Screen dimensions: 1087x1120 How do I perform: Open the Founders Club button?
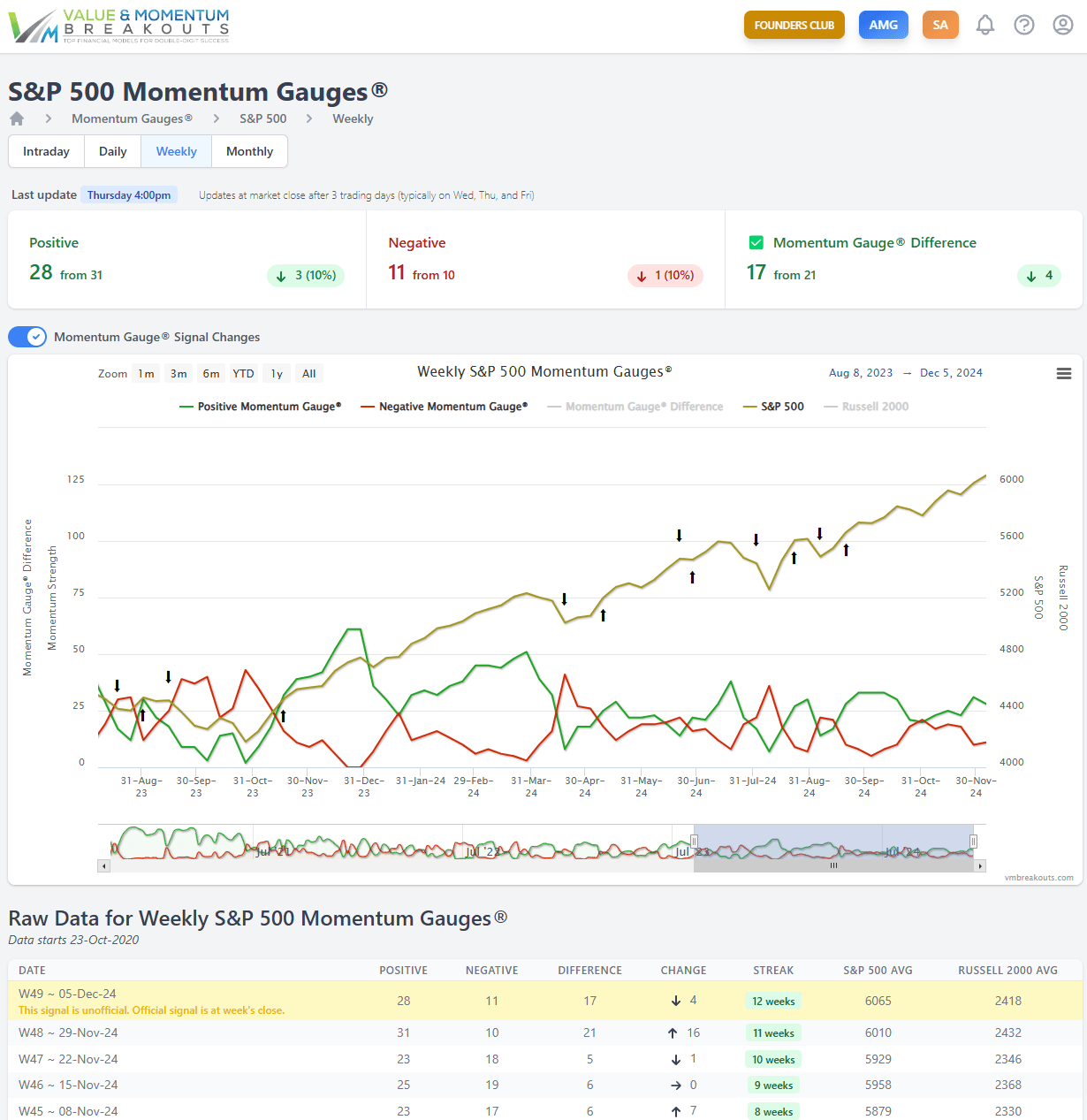[794, 25]
